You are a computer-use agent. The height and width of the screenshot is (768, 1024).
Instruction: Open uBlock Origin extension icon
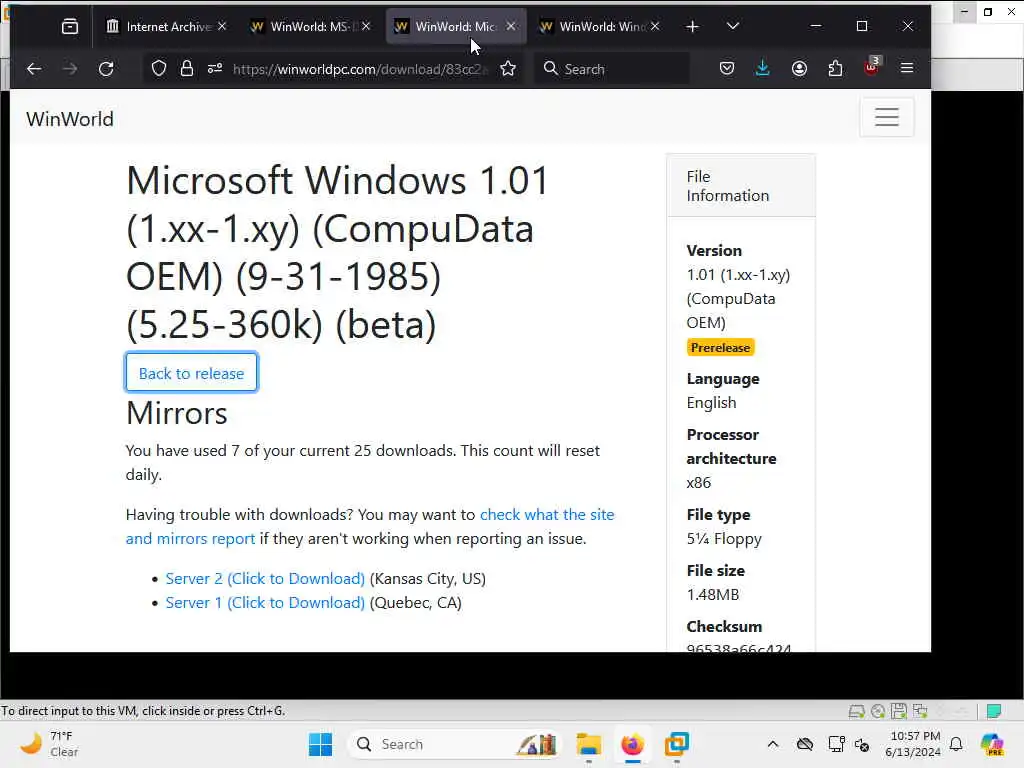(x=872, y=67)
